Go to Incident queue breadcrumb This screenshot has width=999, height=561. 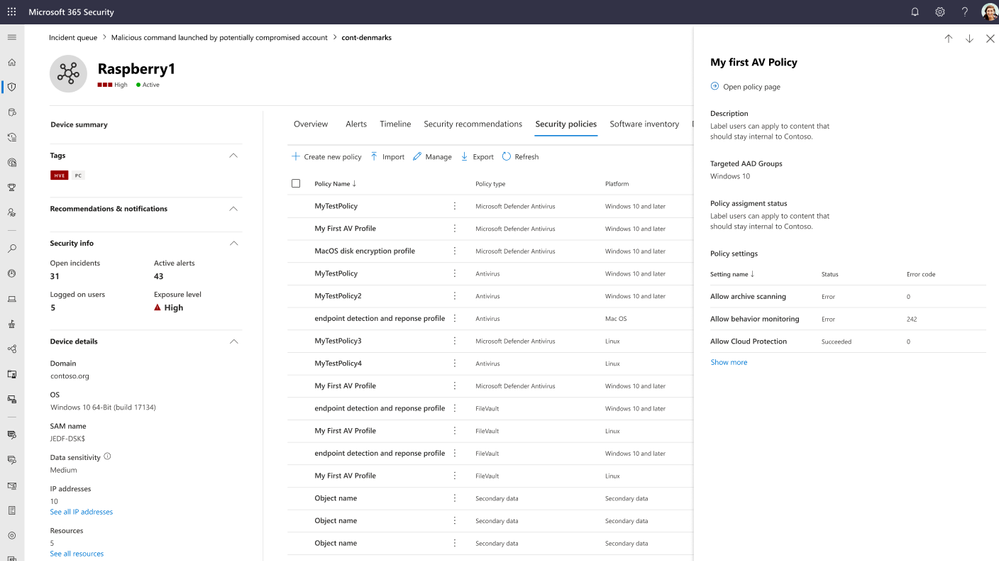[x=73, y=38]
